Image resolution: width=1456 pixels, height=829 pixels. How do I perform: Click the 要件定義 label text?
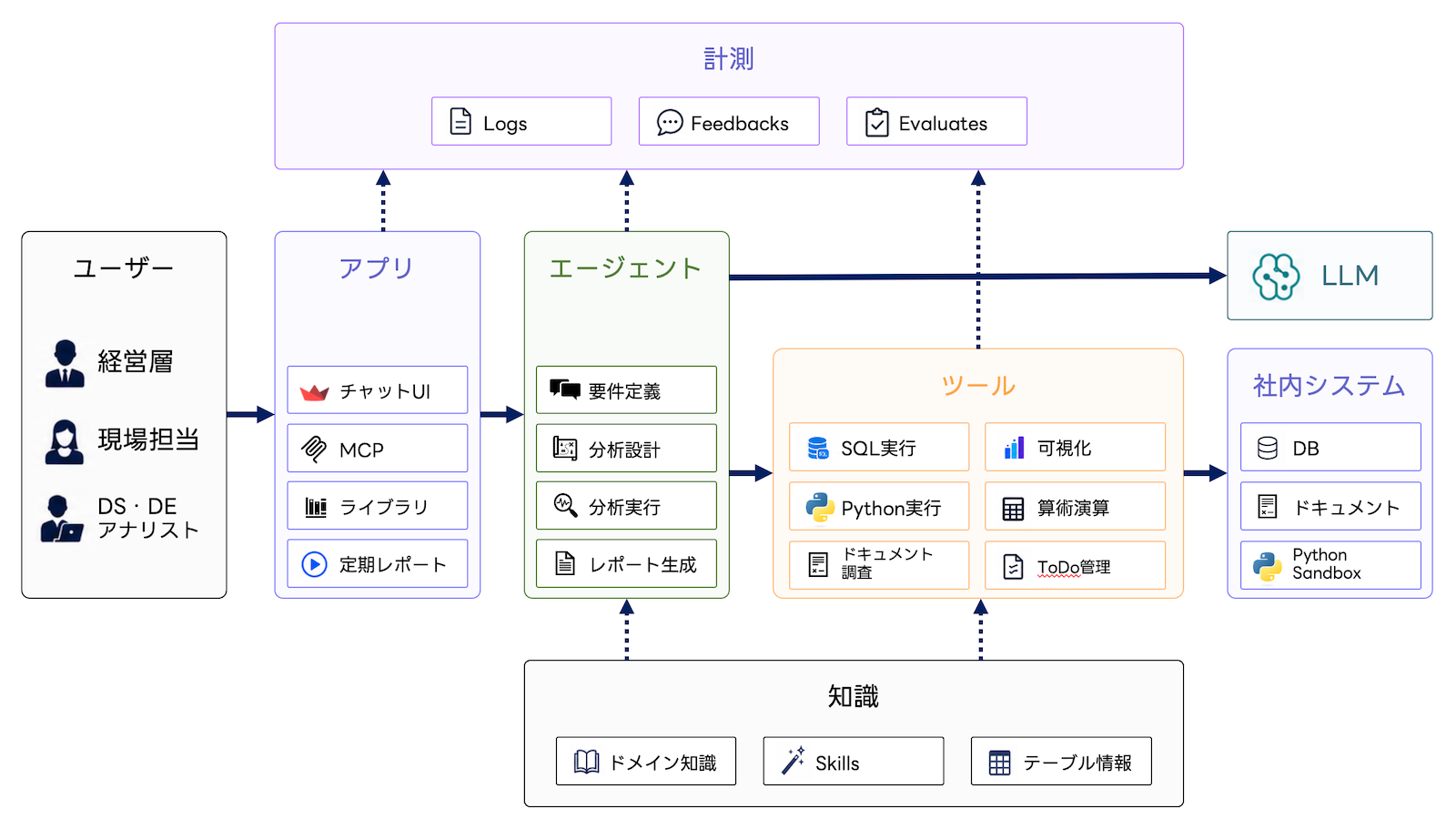pyautogui.click(x=624, y=391)
